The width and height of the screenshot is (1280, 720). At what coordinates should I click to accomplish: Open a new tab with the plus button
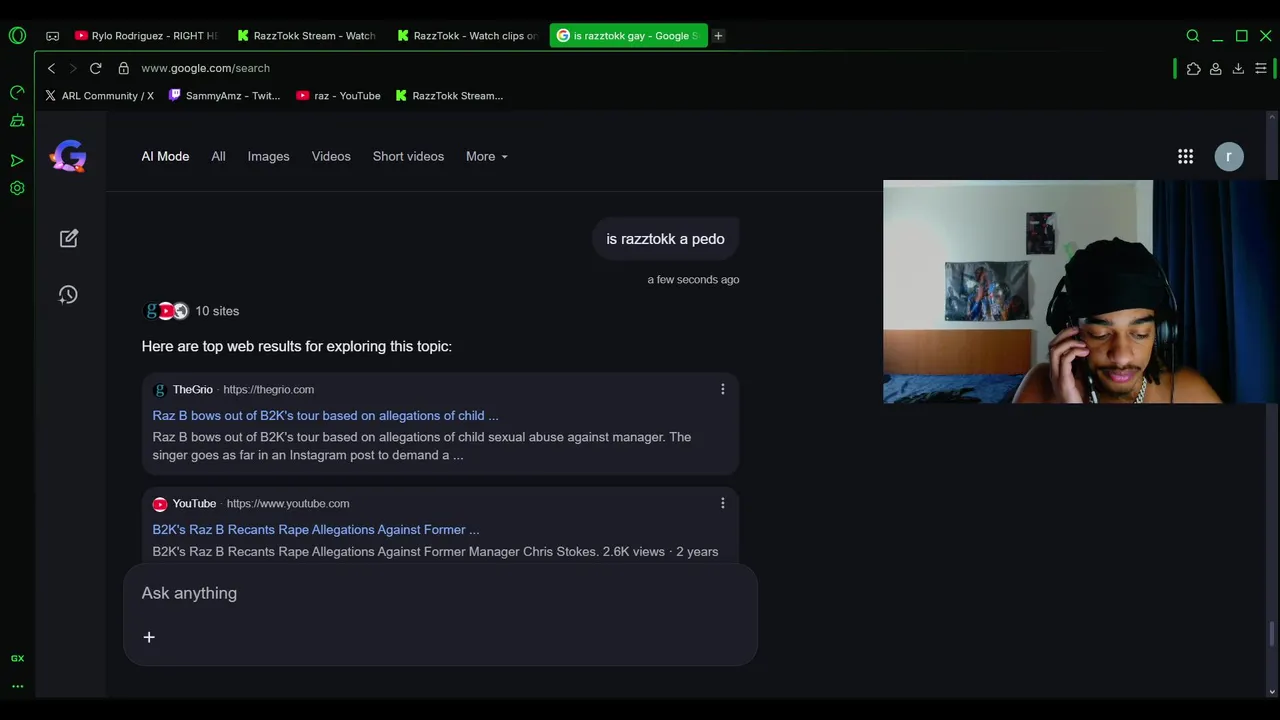[x=718, y=36]
